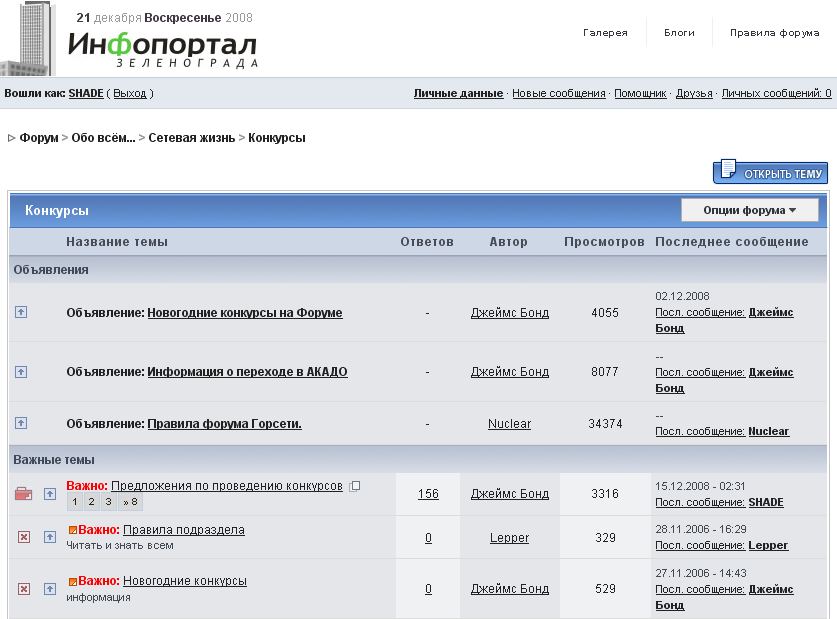This screenshot has height=619, width=837.
Task: Click date 15.12.2008 - 02:31
Action: point(700,486)
